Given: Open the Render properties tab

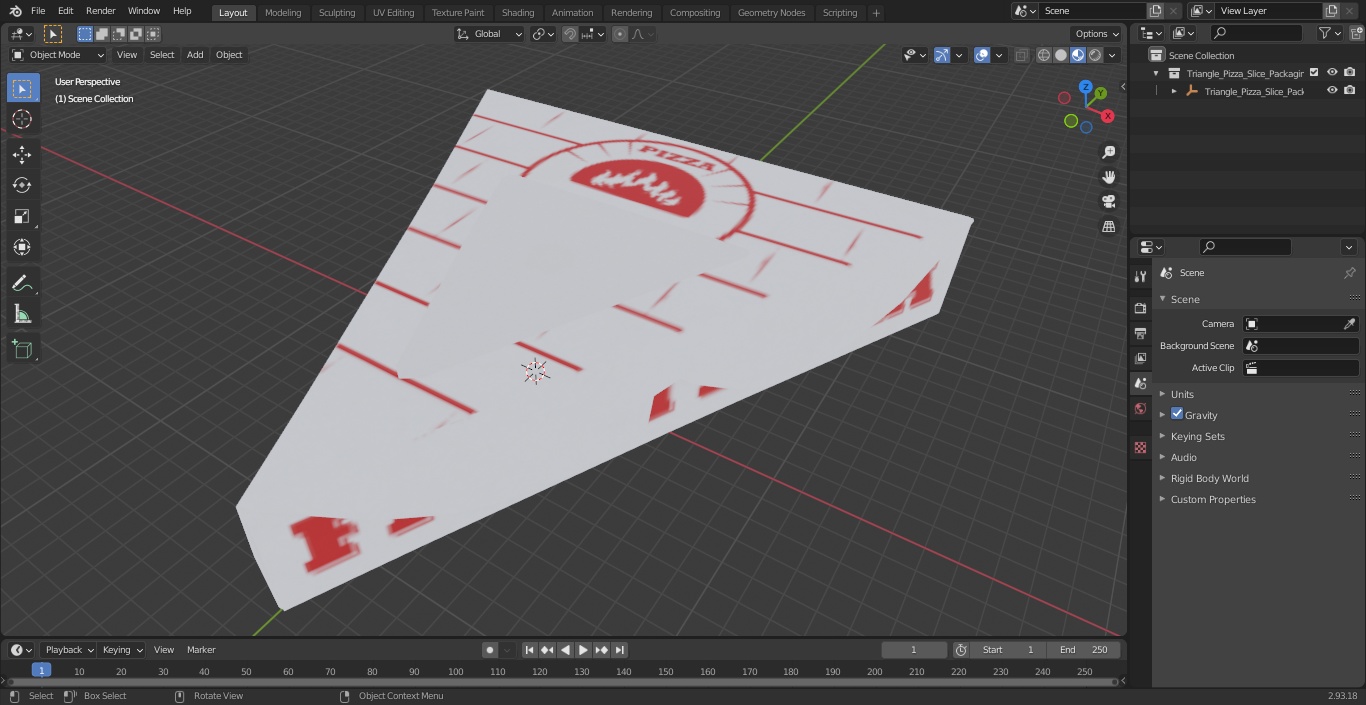Looking at the screenshot, I should point(1140,308).
